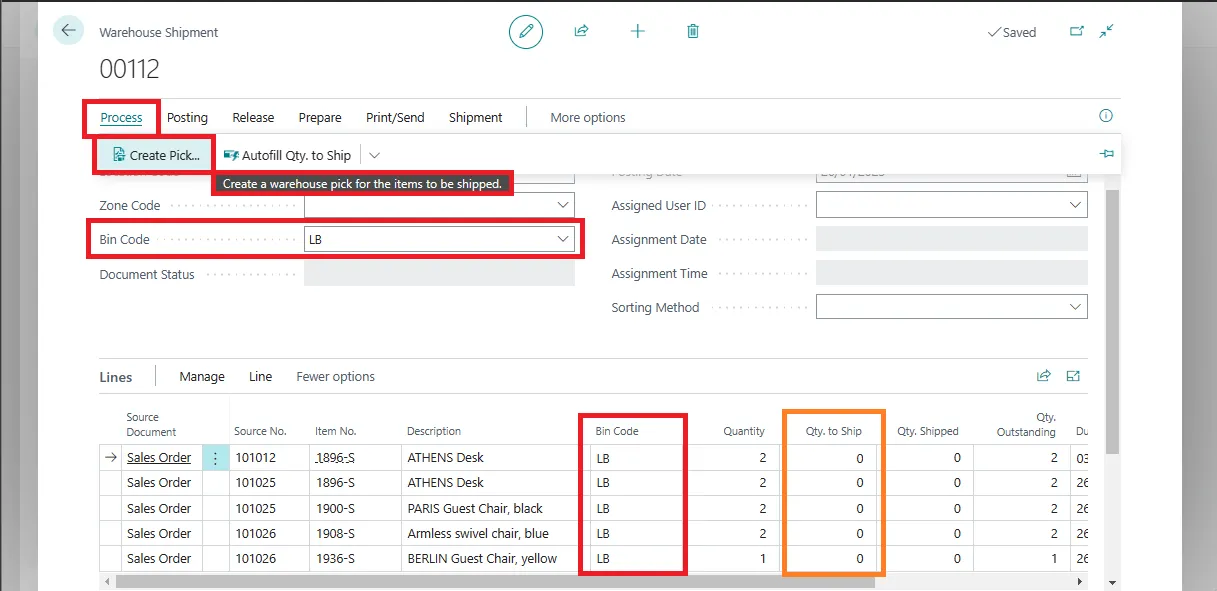
Task: Click the share icon in header
Action: pyautogui.click(x=581, y=31)
